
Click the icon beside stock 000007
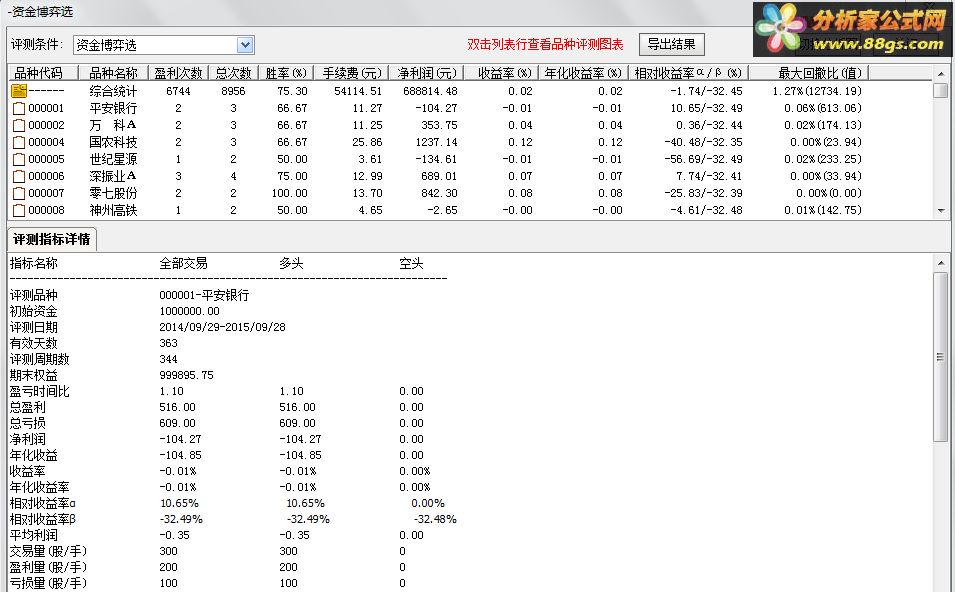(19, 194)
